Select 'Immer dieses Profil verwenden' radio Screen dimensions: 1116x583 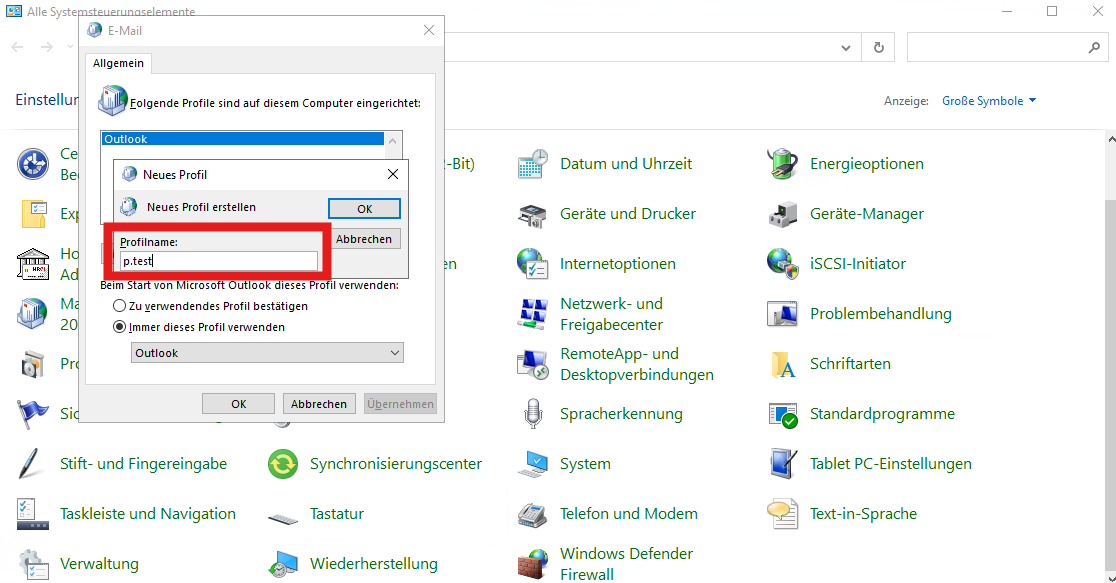click(120, 327)
